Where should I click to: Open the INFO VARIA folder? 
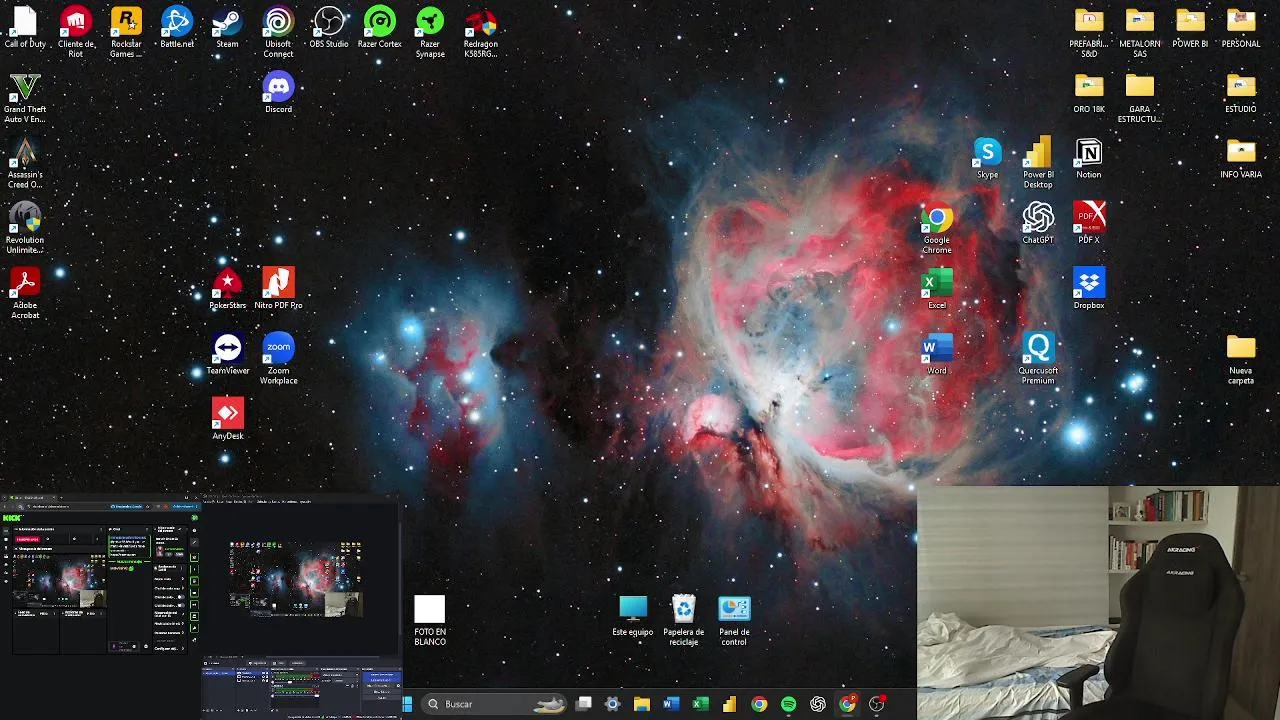(x=1241, y=159)
